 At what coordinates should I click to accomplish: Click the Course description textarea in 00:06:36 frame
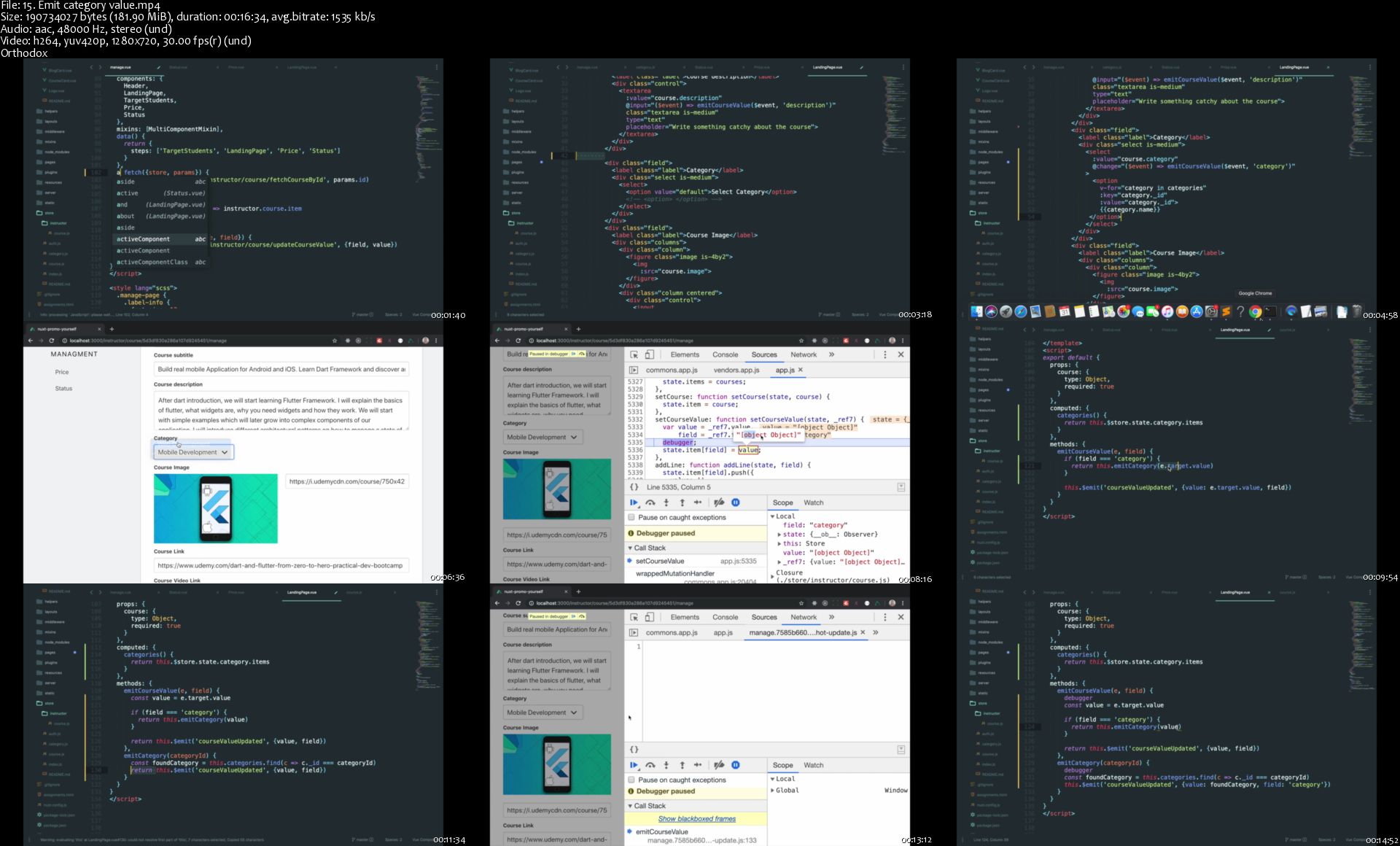[281, 411]
